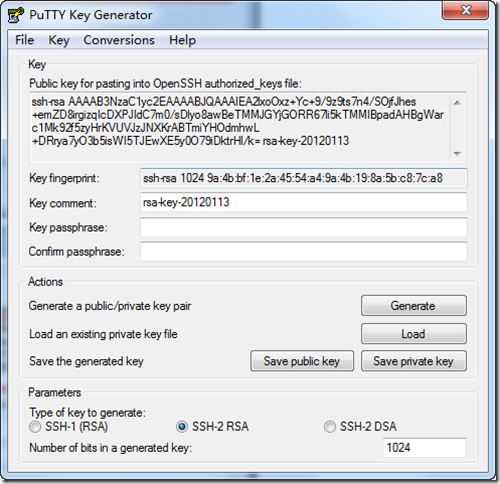This screenshot has width=500, height=484.
Task: Click the 'Generate a public/private key pair' label
Action: pyautogui.click(x=110, y=306)
